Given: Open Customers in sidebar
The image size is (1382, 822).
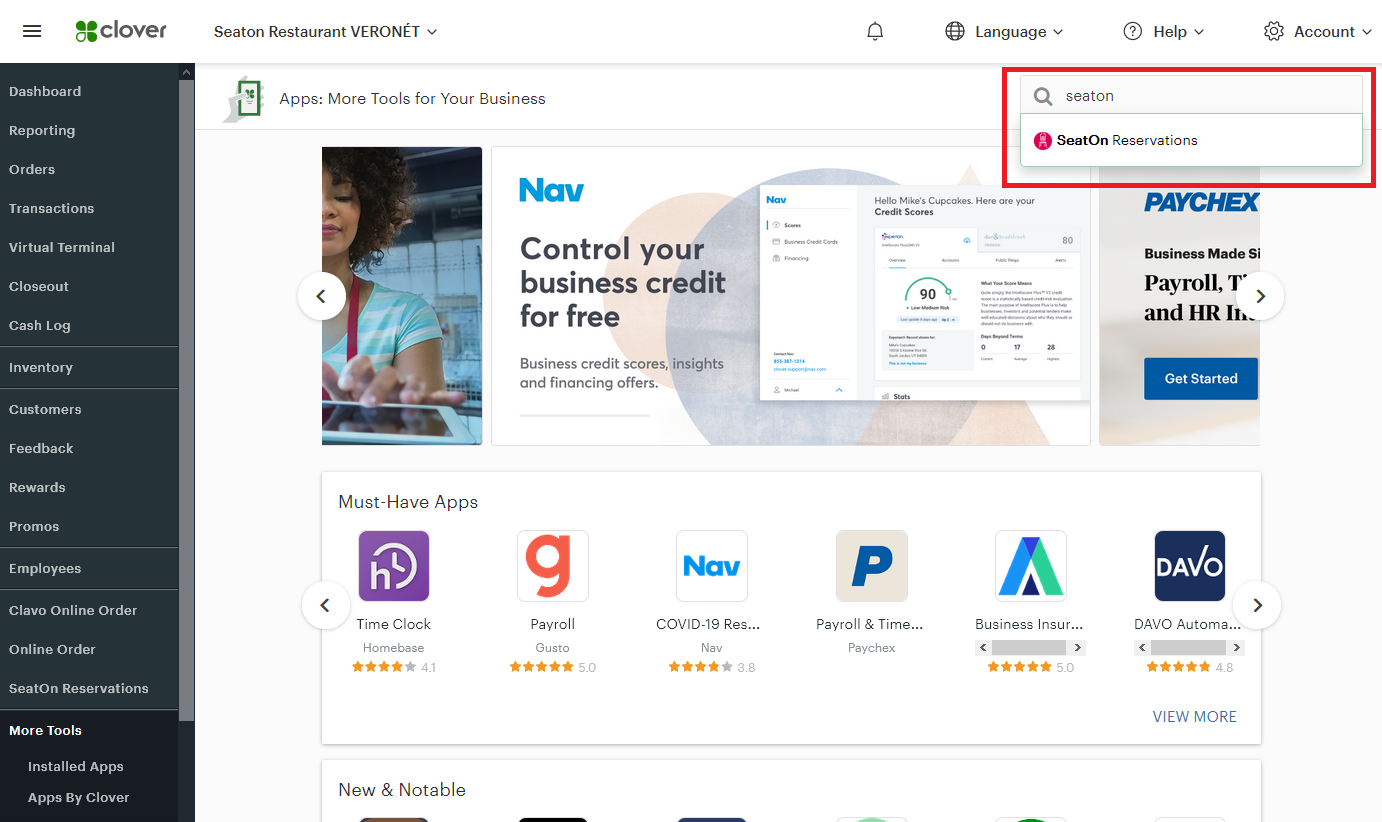Looking at the screenshot, I should point(45,409).
